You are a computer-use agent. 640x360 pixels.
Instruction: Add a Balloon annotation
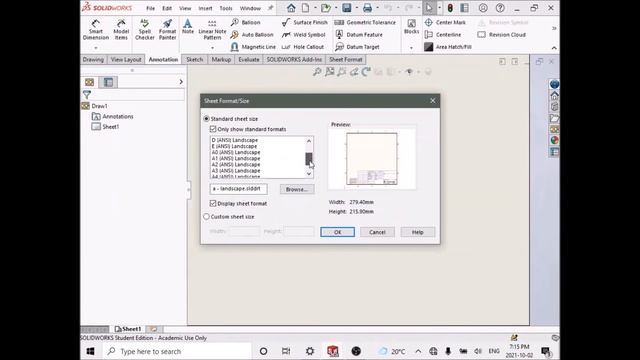point(245,22)
